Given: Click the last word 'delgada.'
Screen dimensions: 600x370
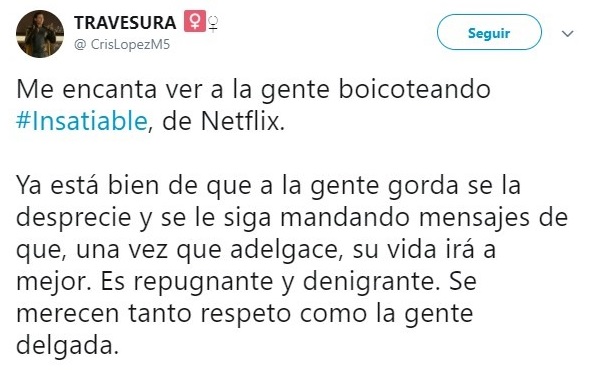Looking at the screenshot, I should [x=67, y=346].
